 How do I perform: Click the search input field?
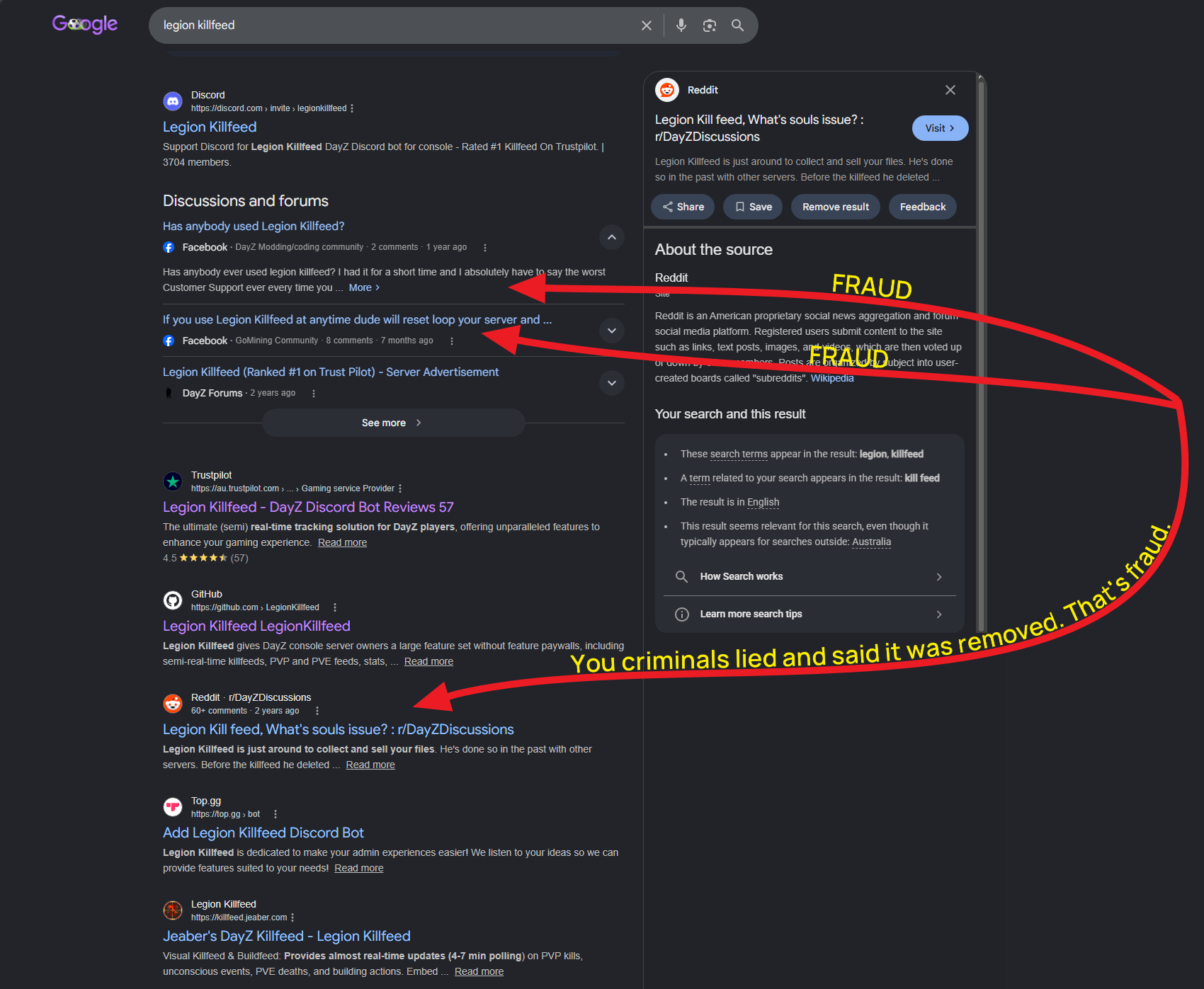pyautogui.click(x=397, y=25)
